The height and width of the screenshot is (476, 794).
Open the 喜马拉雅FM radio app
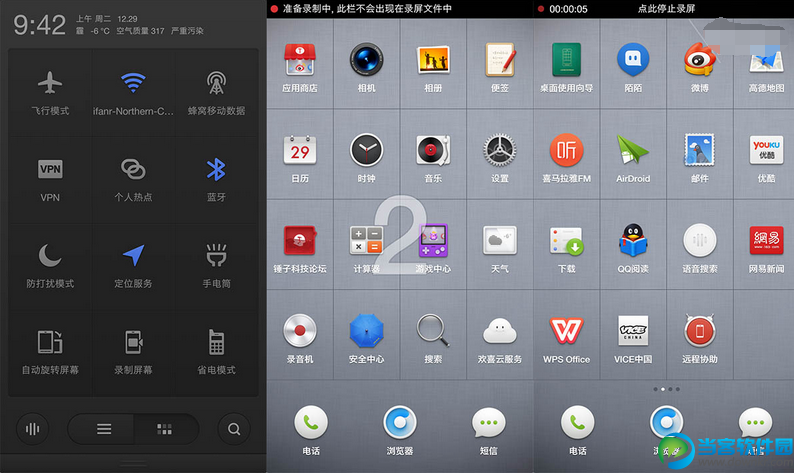(567, 150)
